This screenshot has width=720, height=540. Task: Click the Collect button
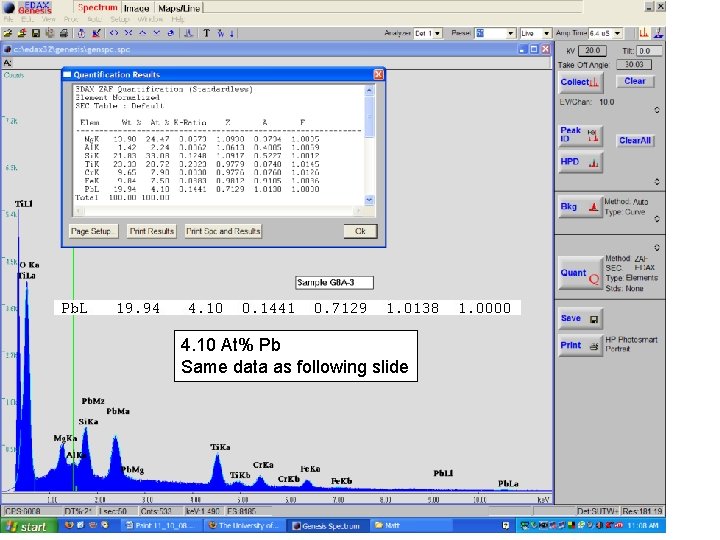(580, 82)
